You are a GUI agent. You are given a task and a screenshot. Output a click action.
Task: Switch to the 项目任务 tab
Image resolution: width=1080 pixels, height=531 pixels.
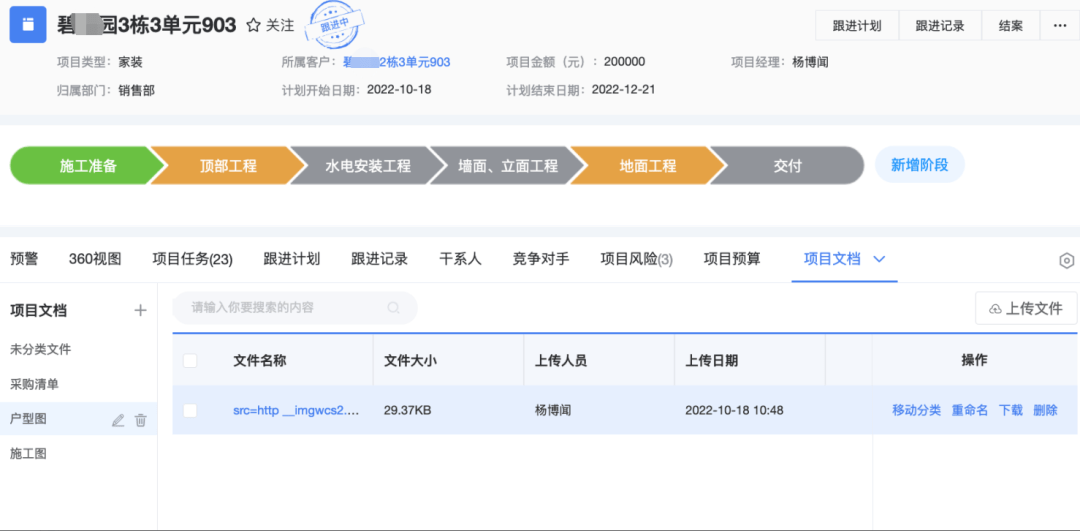tap(192, 259)
